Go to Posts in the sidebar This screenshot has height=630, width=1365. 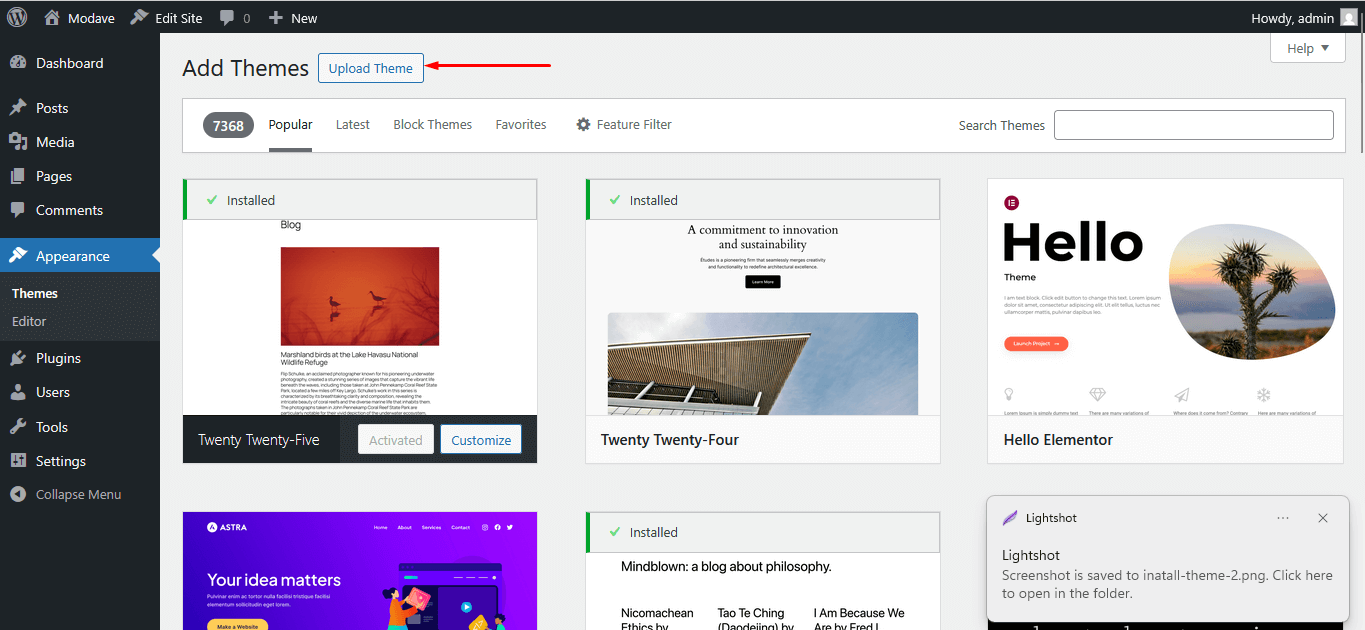pyautogui.click(x=80, y=108)
